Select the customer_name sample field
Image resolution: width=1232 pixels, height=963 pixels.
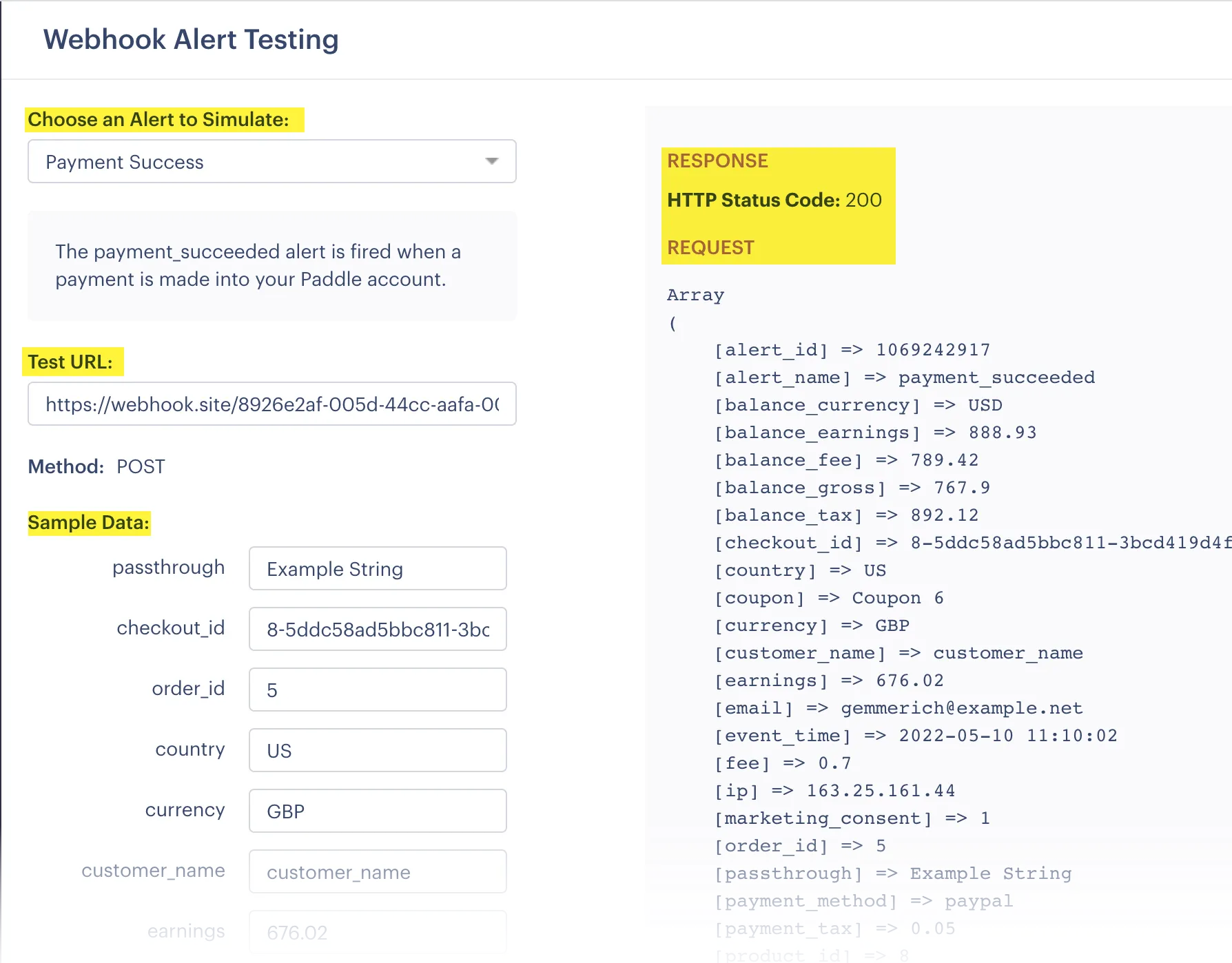pyautogui.click(x=377, y=871)
